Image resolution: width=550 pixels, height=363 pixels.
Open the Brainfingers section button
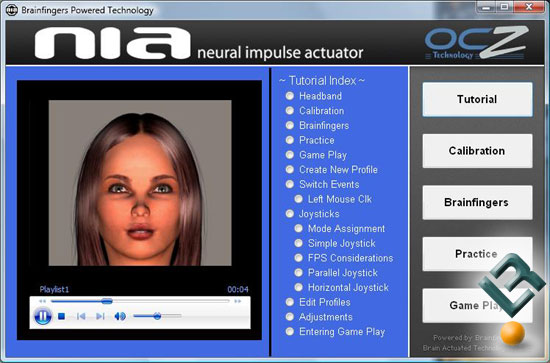(x=477, y=202)
